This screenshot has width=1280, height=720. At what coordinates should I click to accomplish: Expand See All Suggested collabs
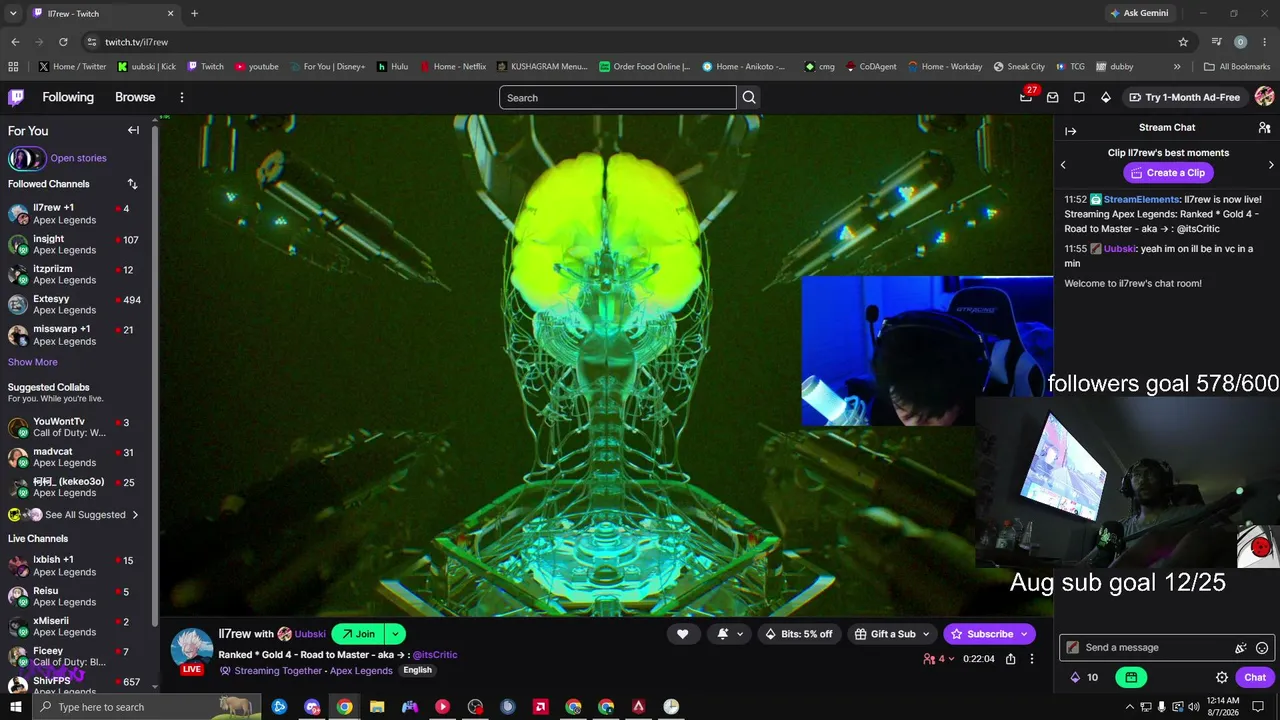(x=84, y=515)
